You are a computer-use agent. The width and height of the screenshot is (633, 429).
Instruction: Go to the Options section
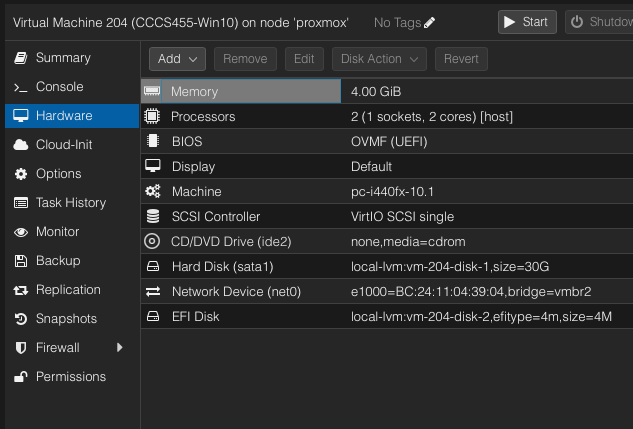click(x=72, y=174)
